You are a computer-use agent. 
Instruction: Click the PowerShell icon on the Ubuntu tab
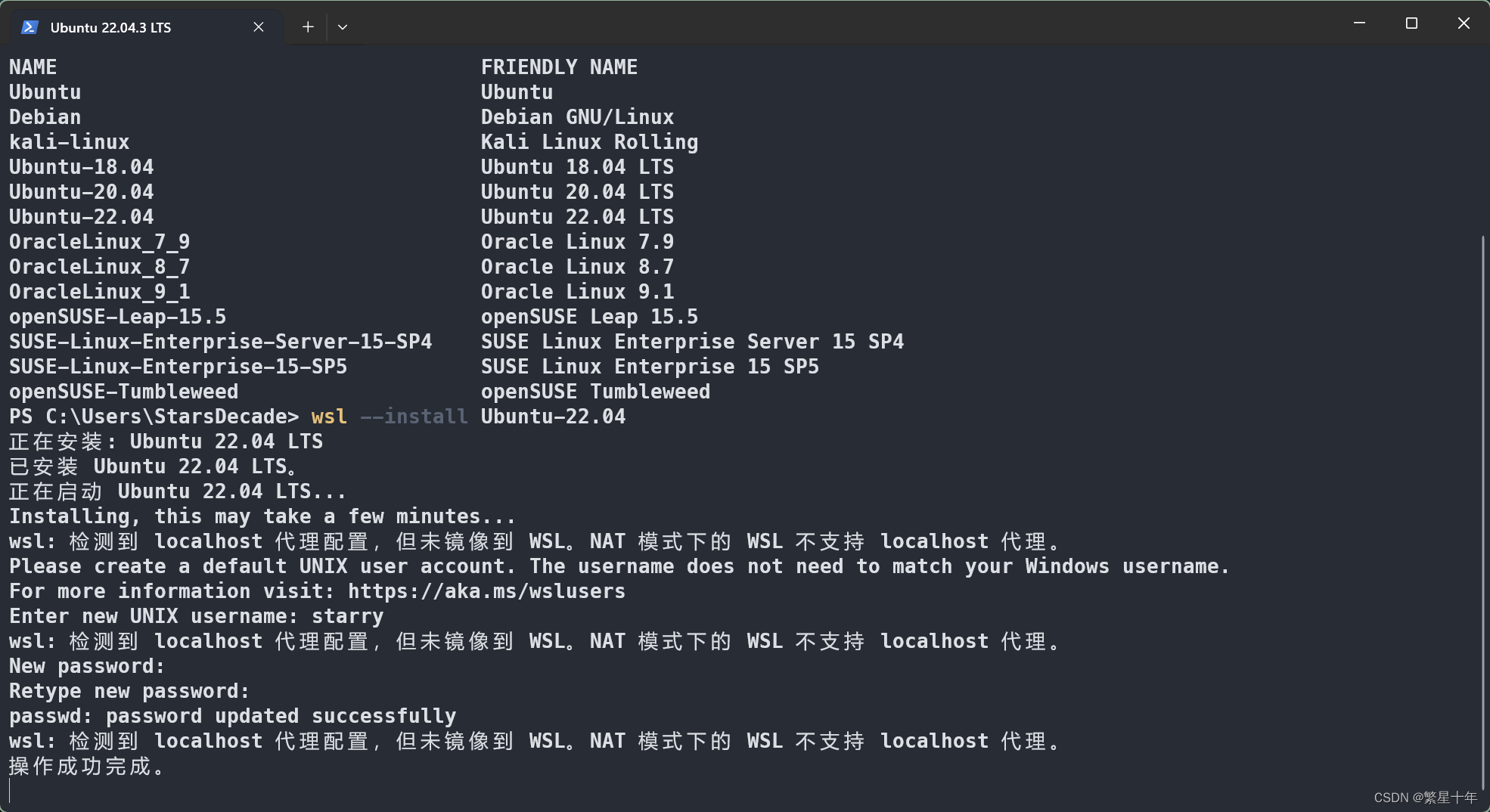[29, 27]
